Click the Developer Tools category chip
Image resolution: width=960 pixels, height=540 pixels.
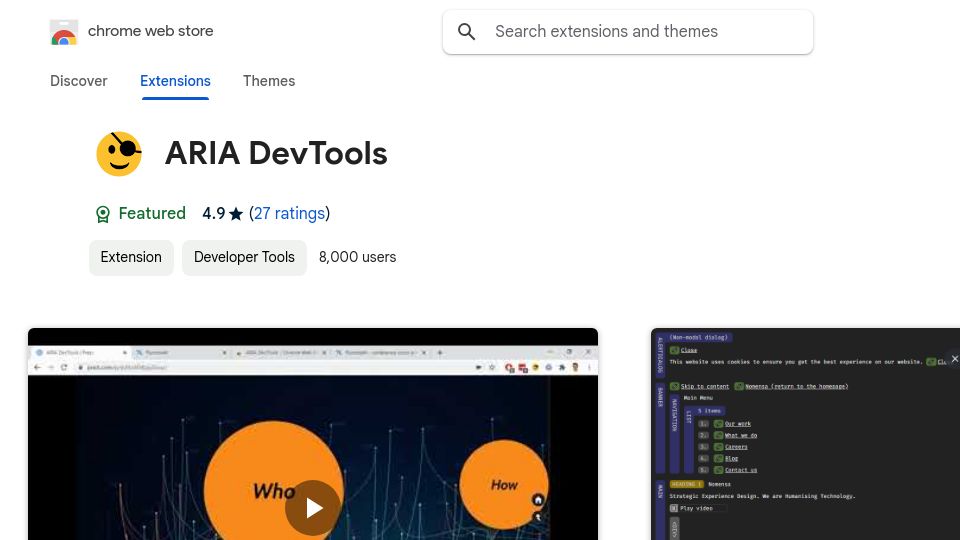tap(244, 257)
